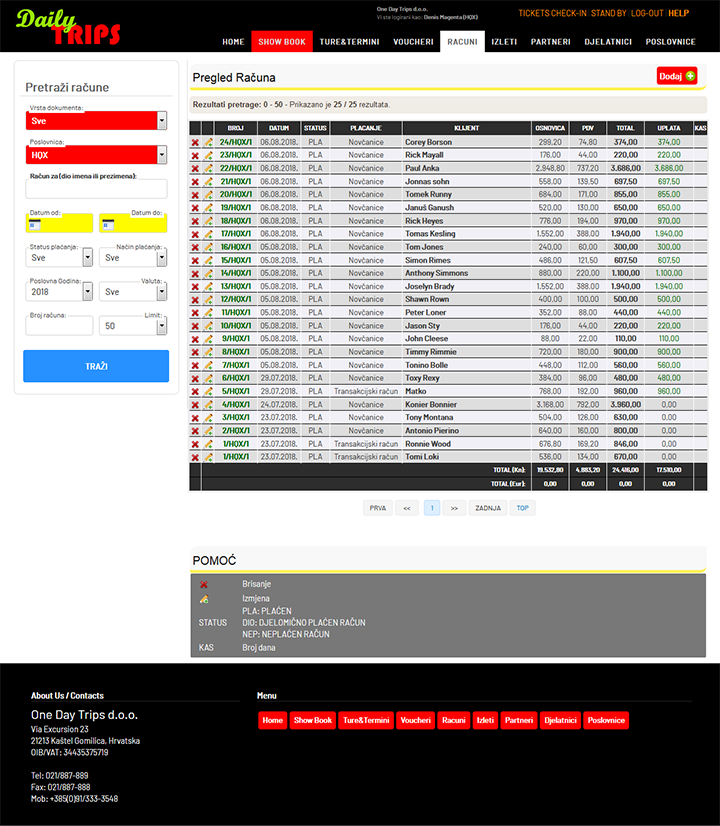Delete invoice 14/HQX/1 for Anthony Simmons
The height and width of the screenshot is (826, 720).
click(195, 273)
